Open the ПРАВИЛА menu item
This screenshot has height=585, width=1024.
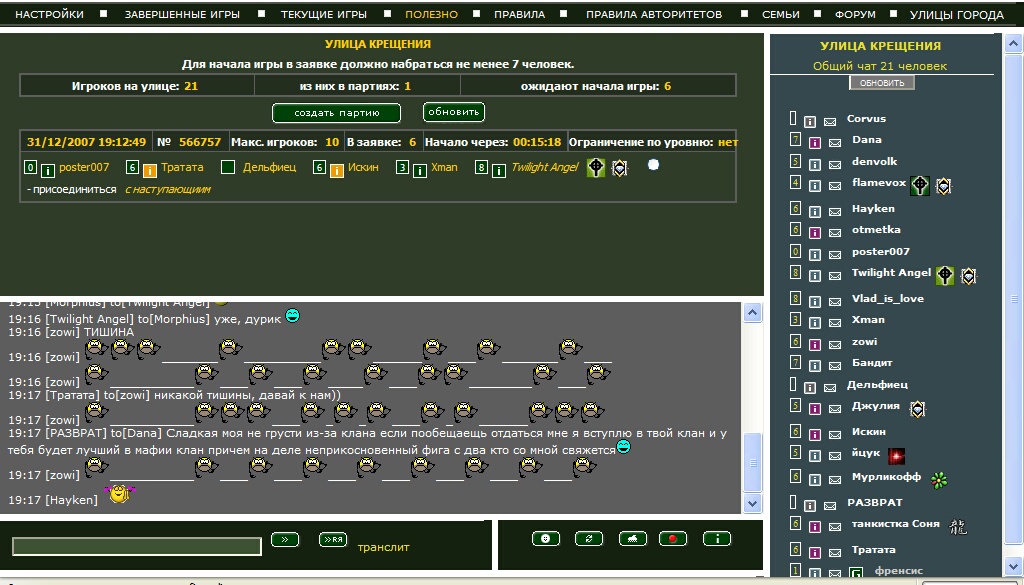[520, 15]
